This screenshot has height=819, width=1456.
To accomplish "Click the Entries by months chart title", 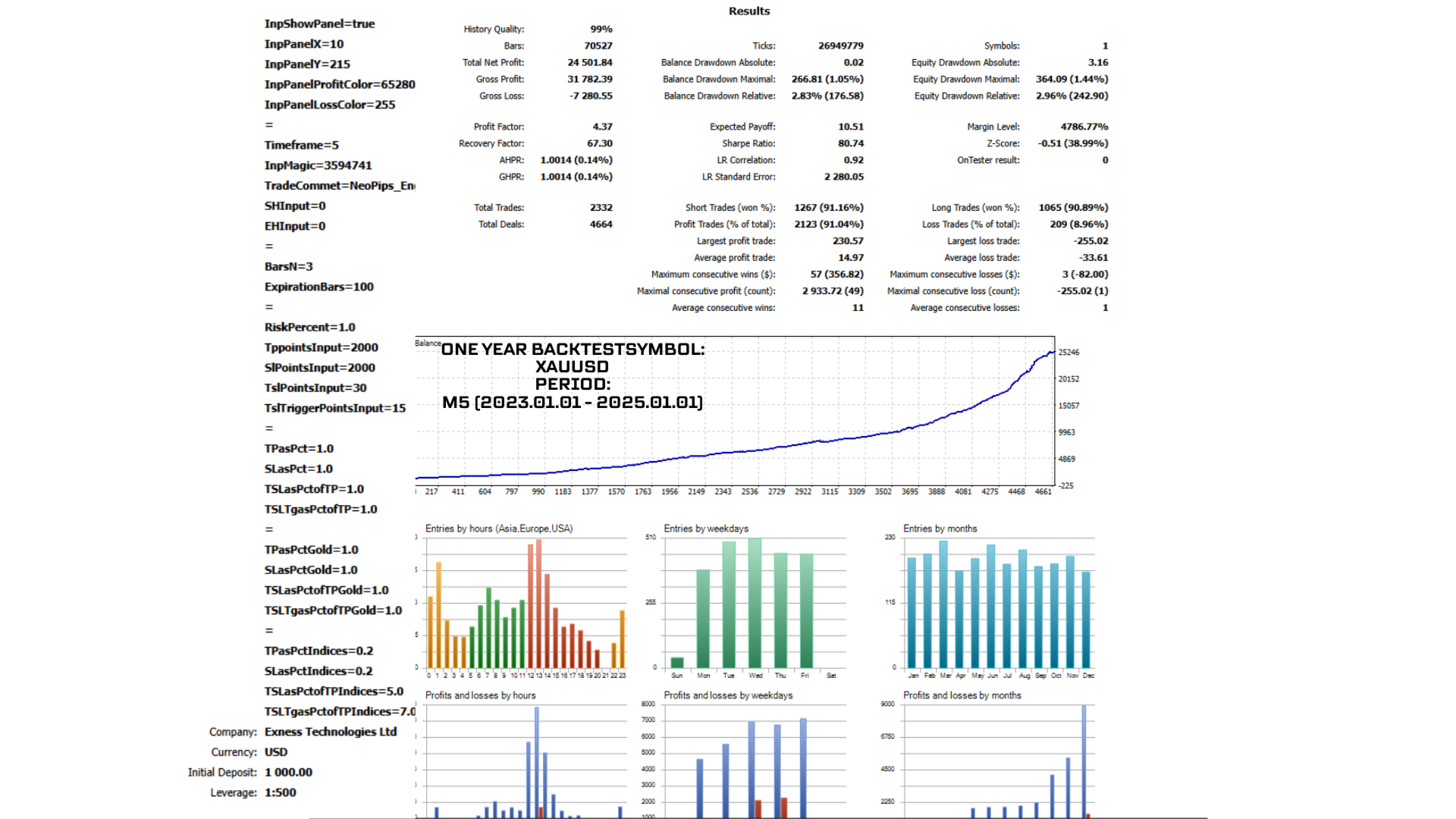I will tap(940, 529).
